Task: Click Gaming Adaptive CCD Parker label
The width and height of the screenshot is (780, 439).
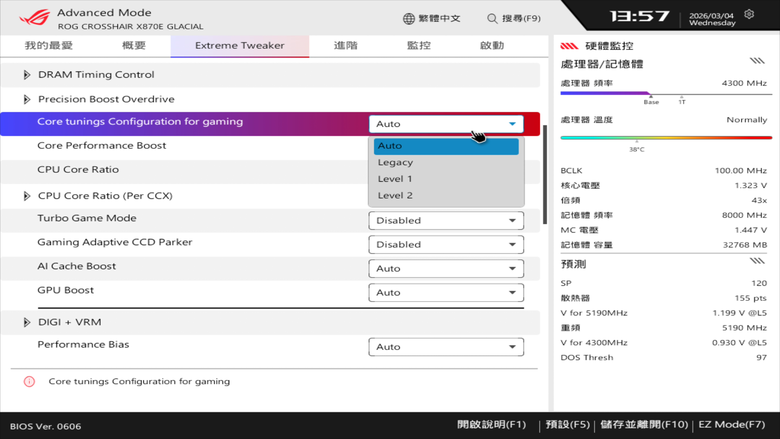Action: click(x=114, y=242)
